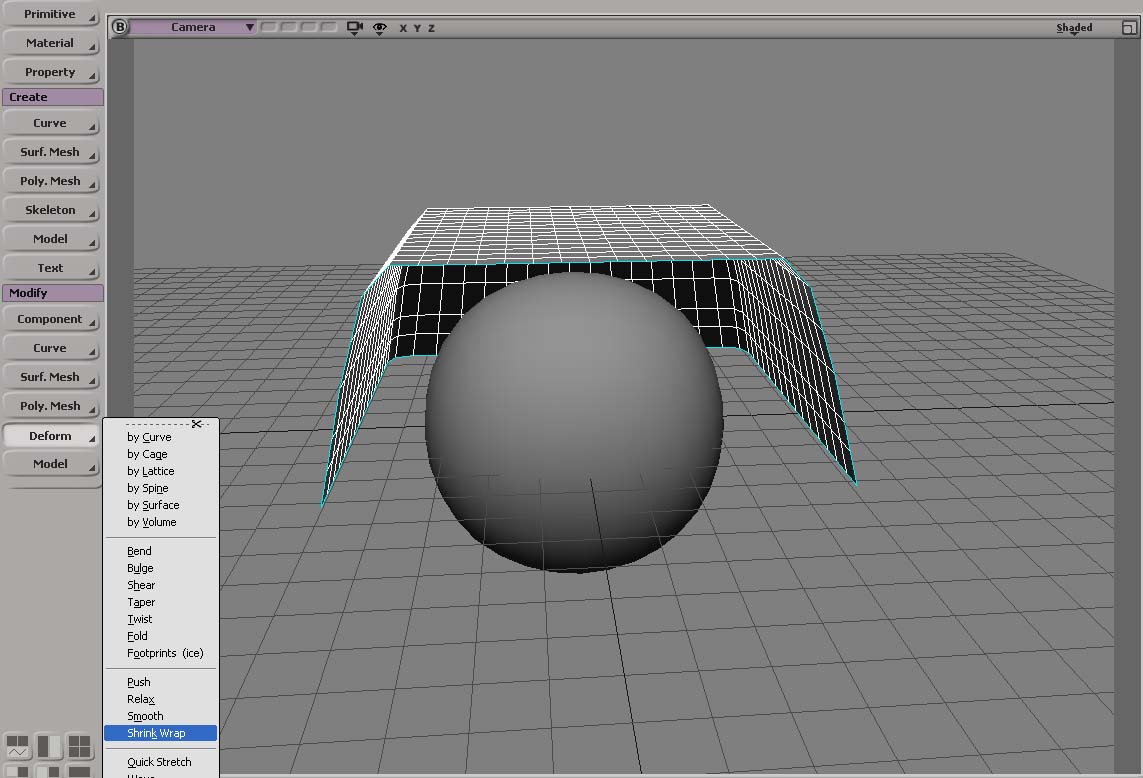Click the viewport letter B icon
Screen dimensions: 1143x778
(x=120, y=27)
